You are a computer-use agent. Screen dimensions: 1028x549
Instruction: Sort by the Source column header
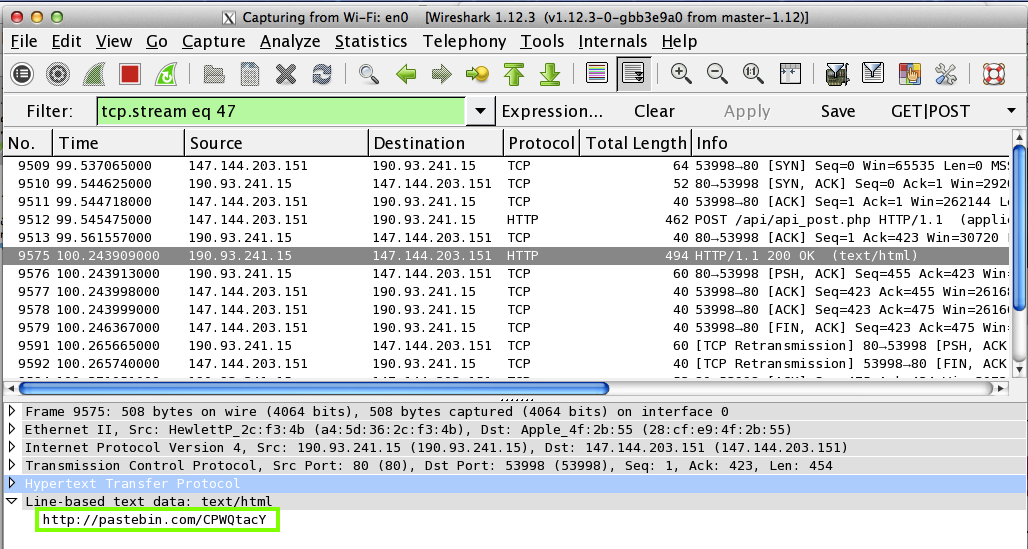pos(277,143)
